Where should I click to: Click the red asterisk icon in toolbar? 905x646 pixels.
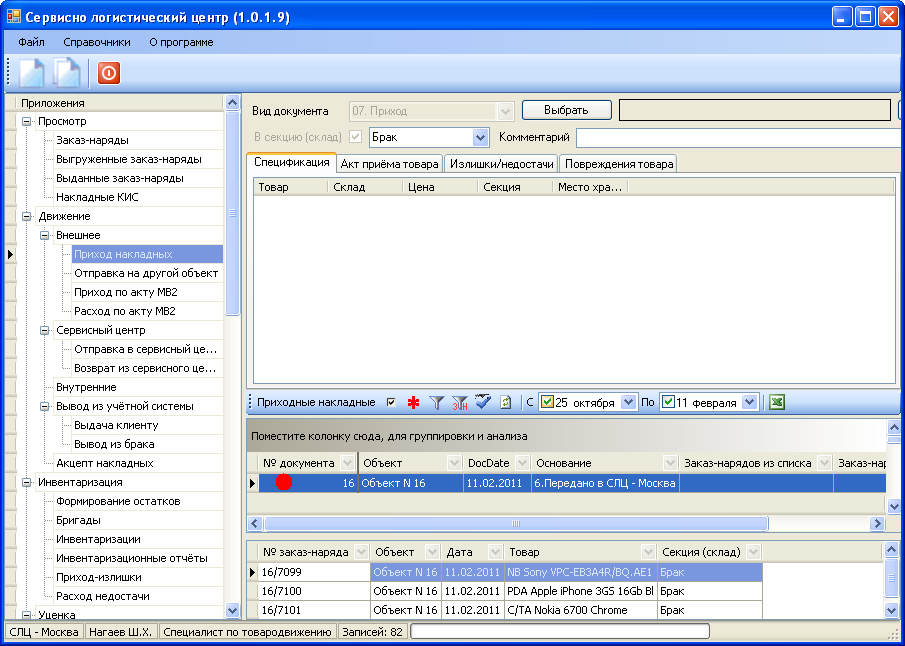coord(413,403)
